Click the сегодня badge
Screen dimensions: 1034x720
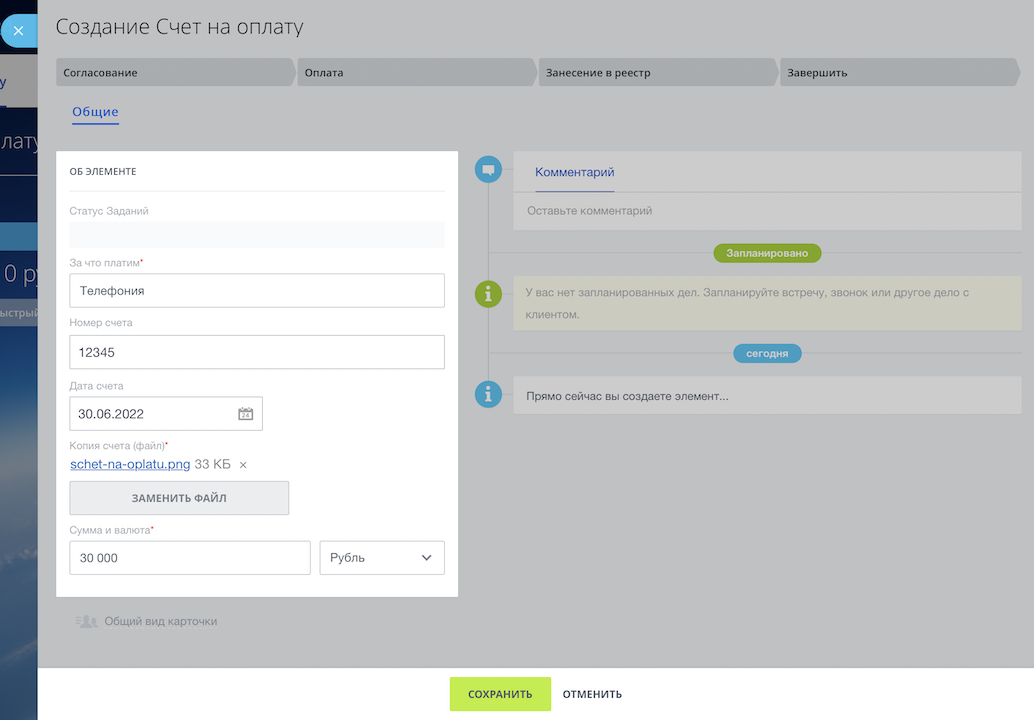(x=767, y=353)
